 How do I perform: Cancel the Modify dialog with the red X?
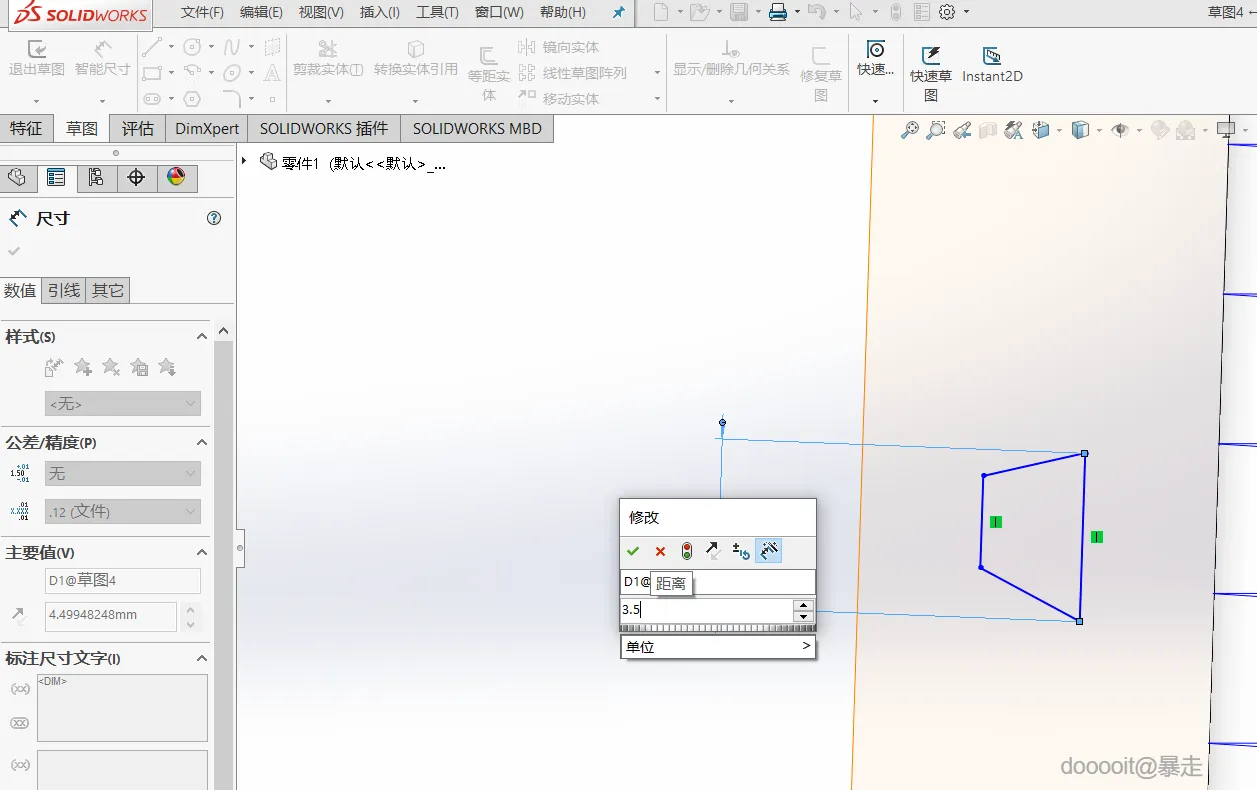pyautogui.click(x=660, y=551)
